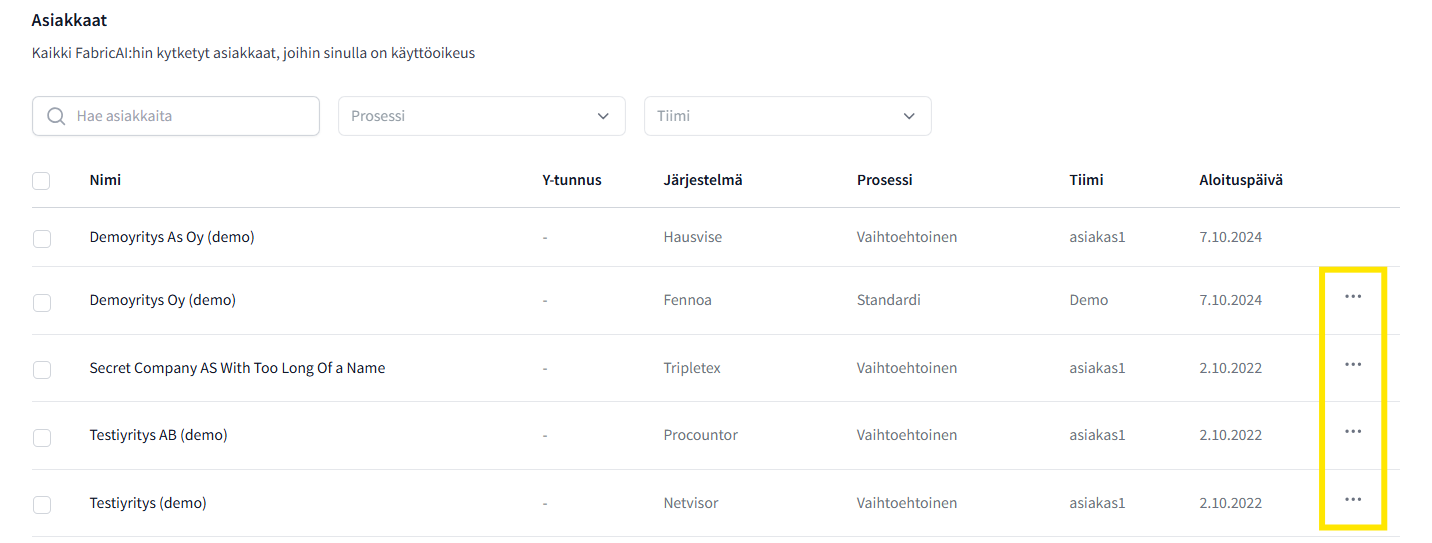Toggle the select-all checkbox in table header
Viewport: 1432px width, 543px height.
(x=41, y=181)
